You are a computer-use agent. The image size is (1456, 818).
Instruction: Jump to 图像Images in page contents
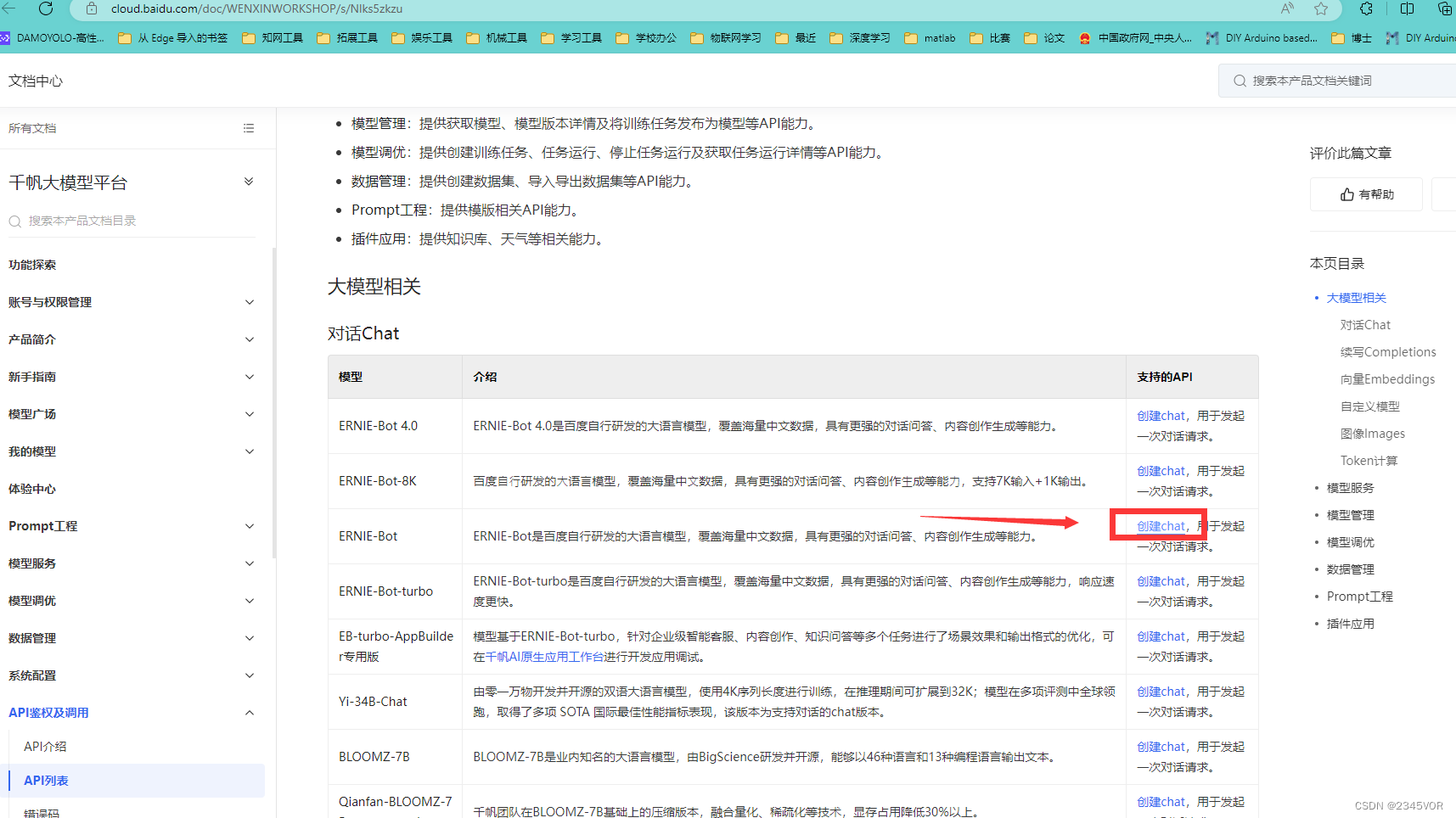point(1373,434)
